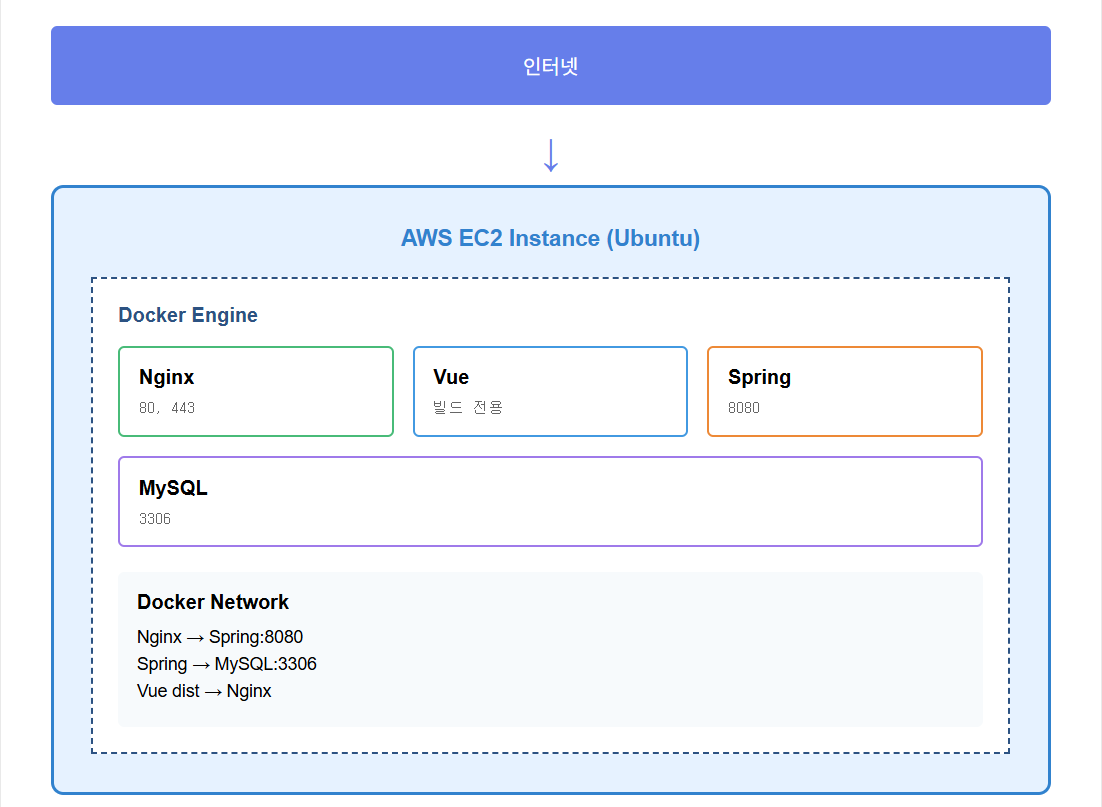Click the Docker Engine label
The image size is (1102, 807).
coord(188,315)
